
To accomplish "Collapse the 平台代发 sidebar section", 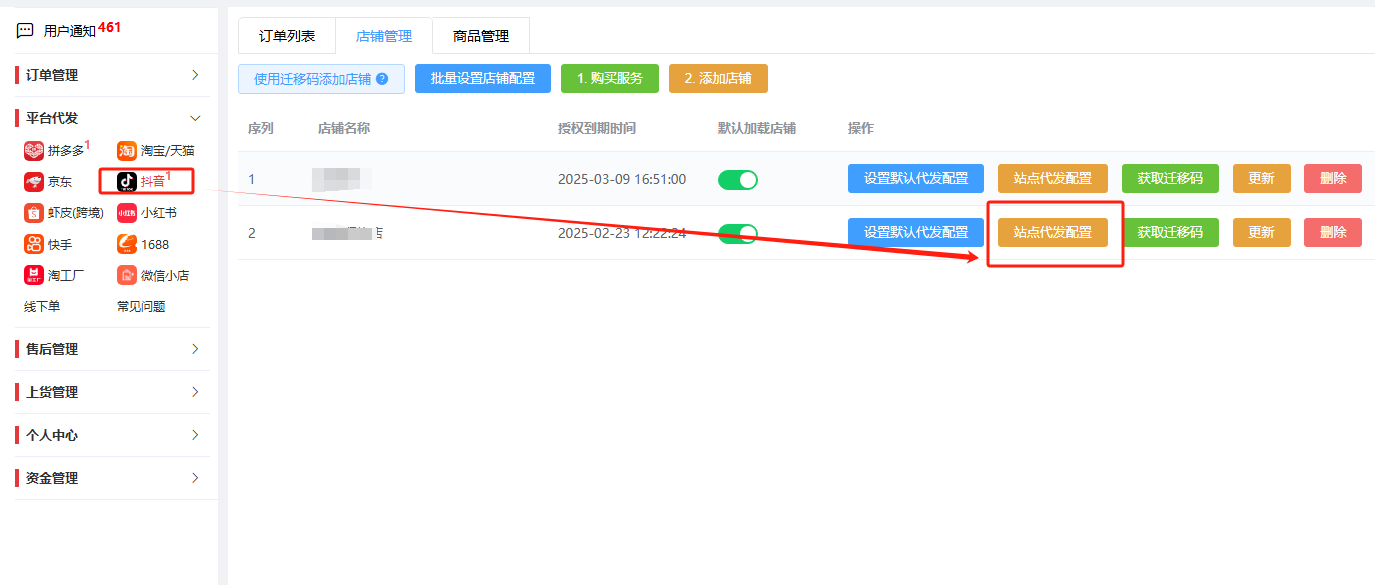I will 109,118.
